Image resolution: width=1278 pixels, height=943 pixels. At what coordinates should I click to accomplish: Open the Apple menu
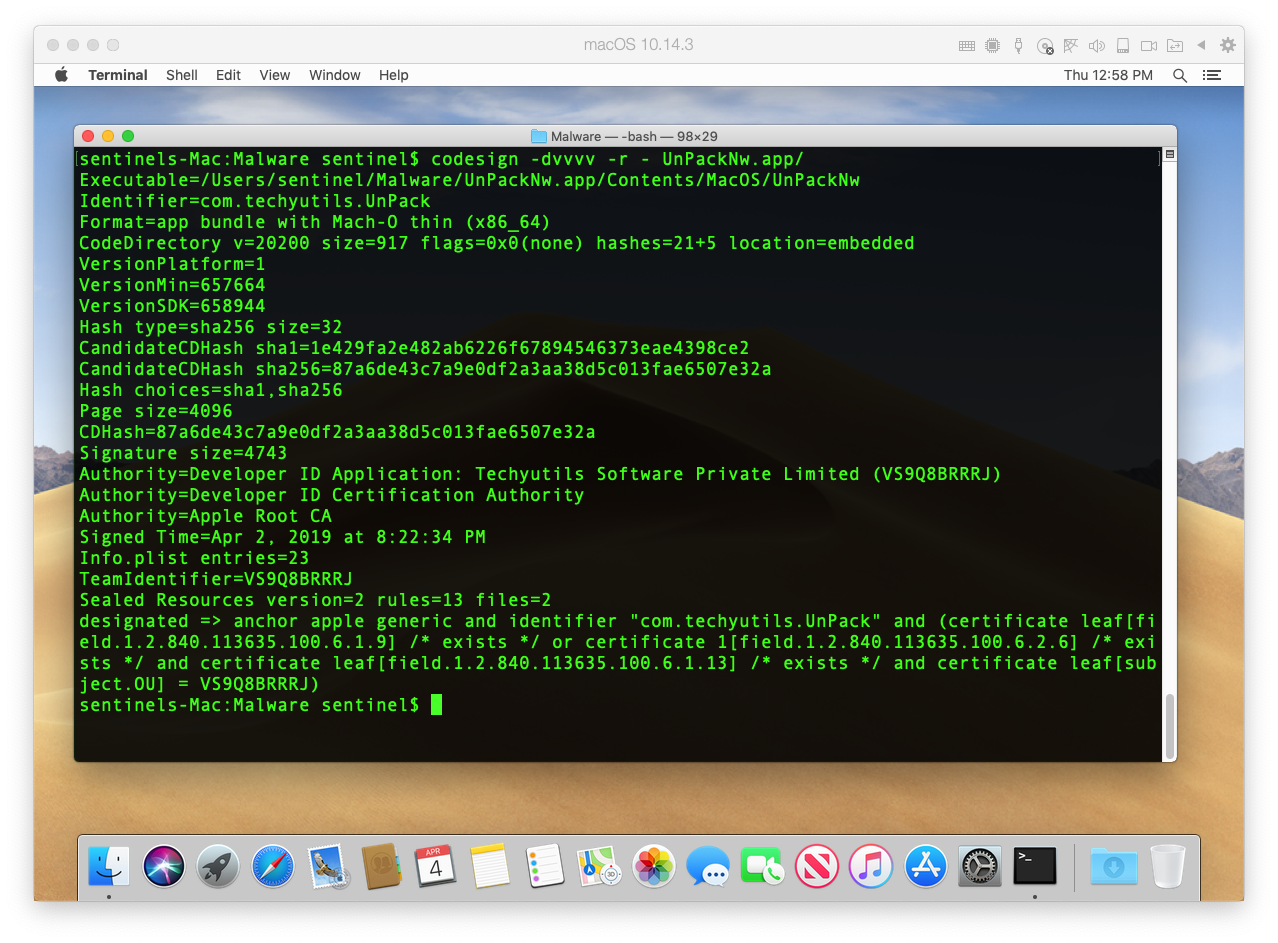(61, 75)
